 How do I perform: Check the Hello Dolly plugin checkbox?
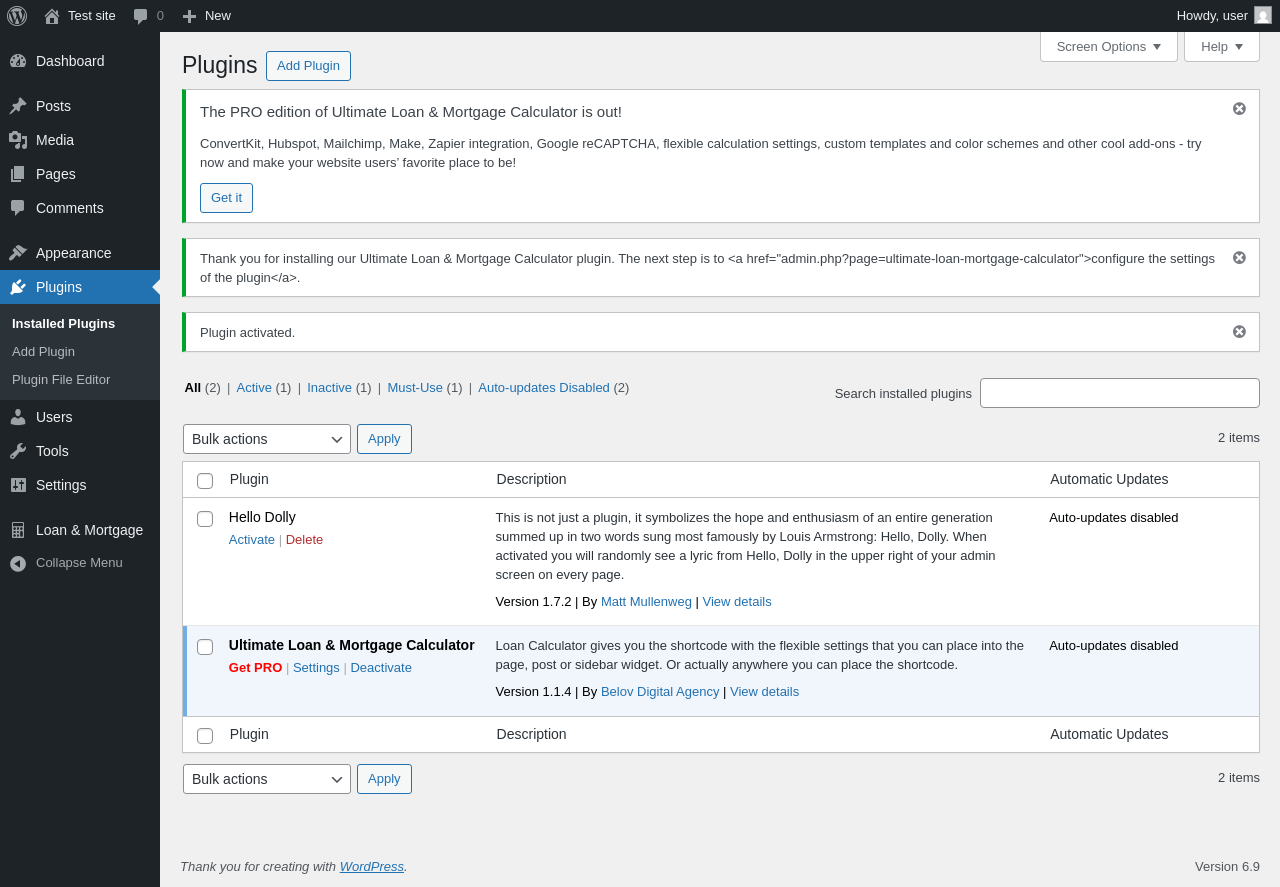[x=205, y=519]
